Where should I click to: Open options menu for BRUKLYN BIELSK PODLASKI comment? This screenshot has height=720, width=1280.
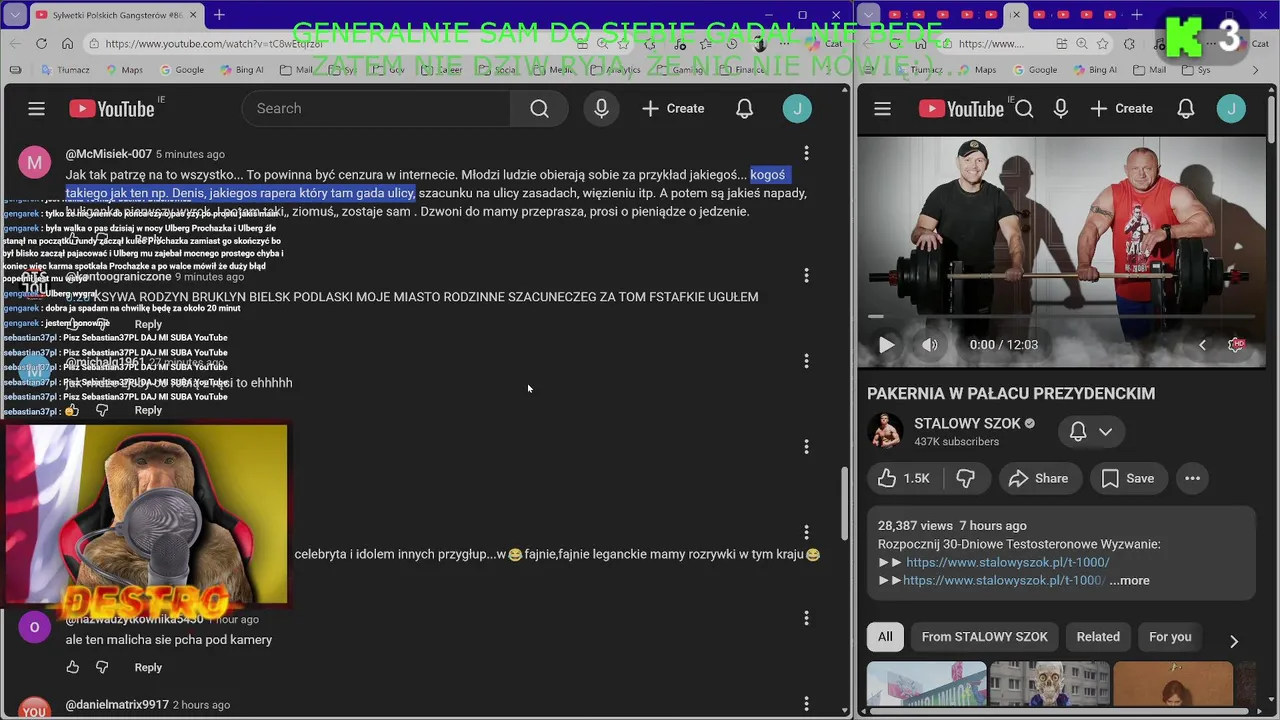(806, 275)
